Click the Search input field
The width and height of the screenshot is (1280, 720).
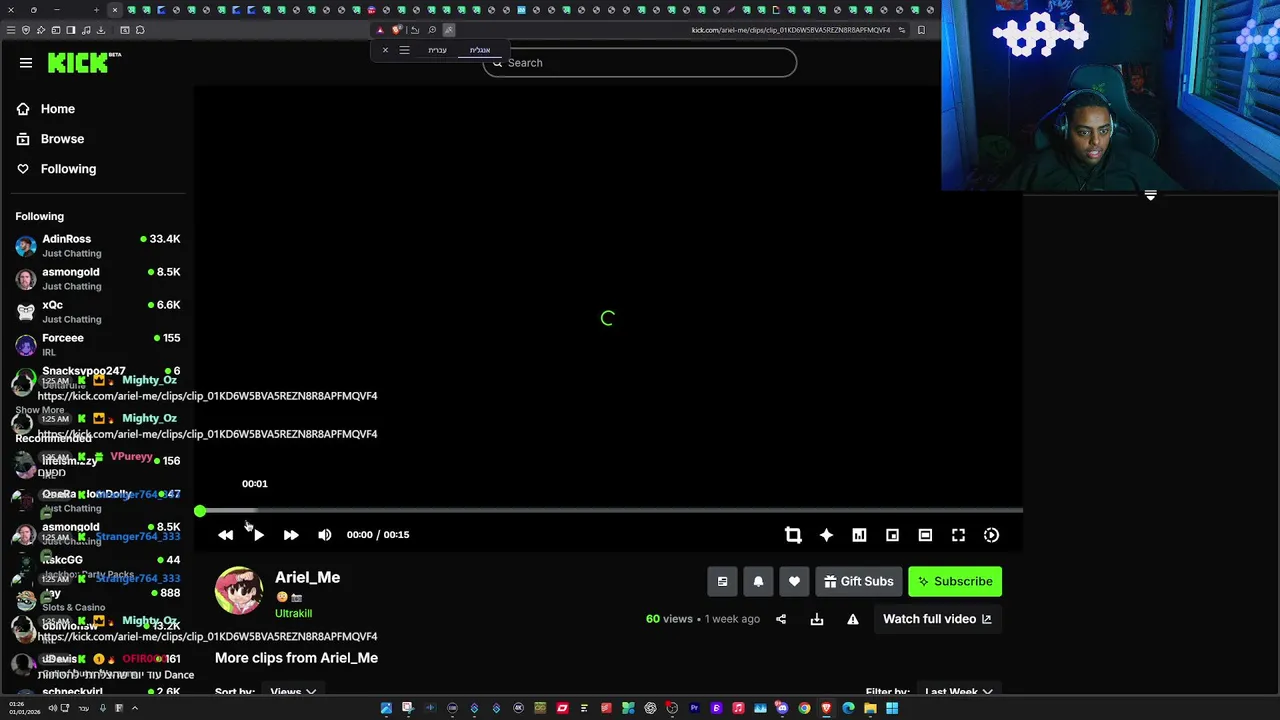640,63
